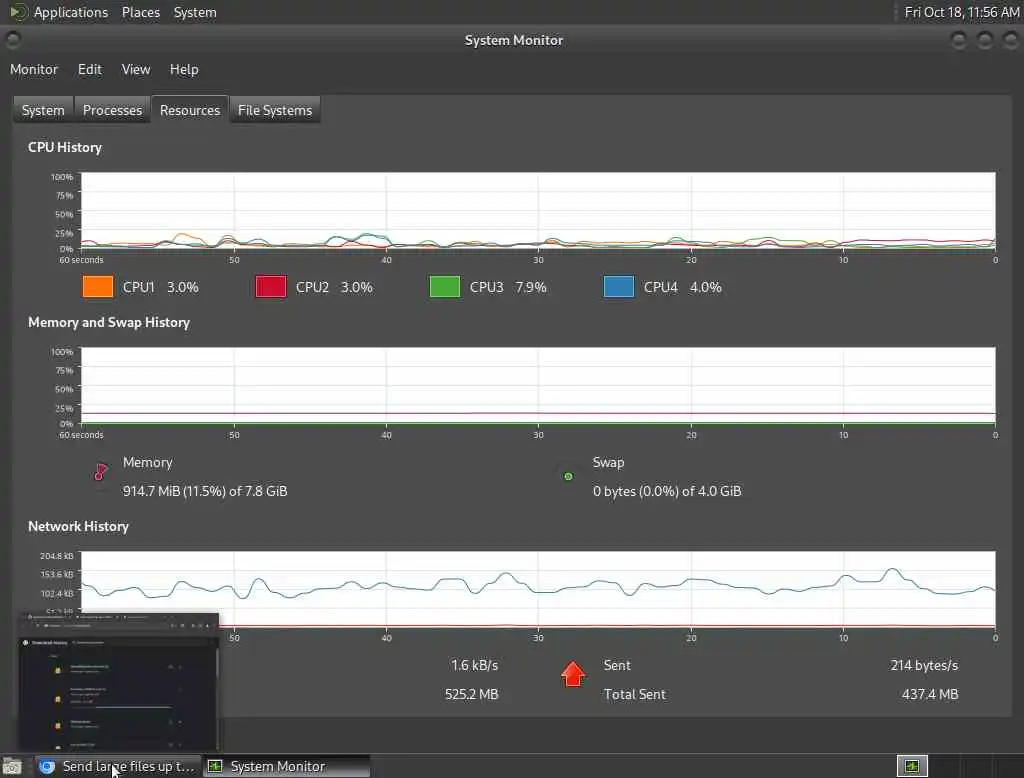The image size is (1024, 778).
Task: Click the Memory pie color icon
Action: pos(101,472)
